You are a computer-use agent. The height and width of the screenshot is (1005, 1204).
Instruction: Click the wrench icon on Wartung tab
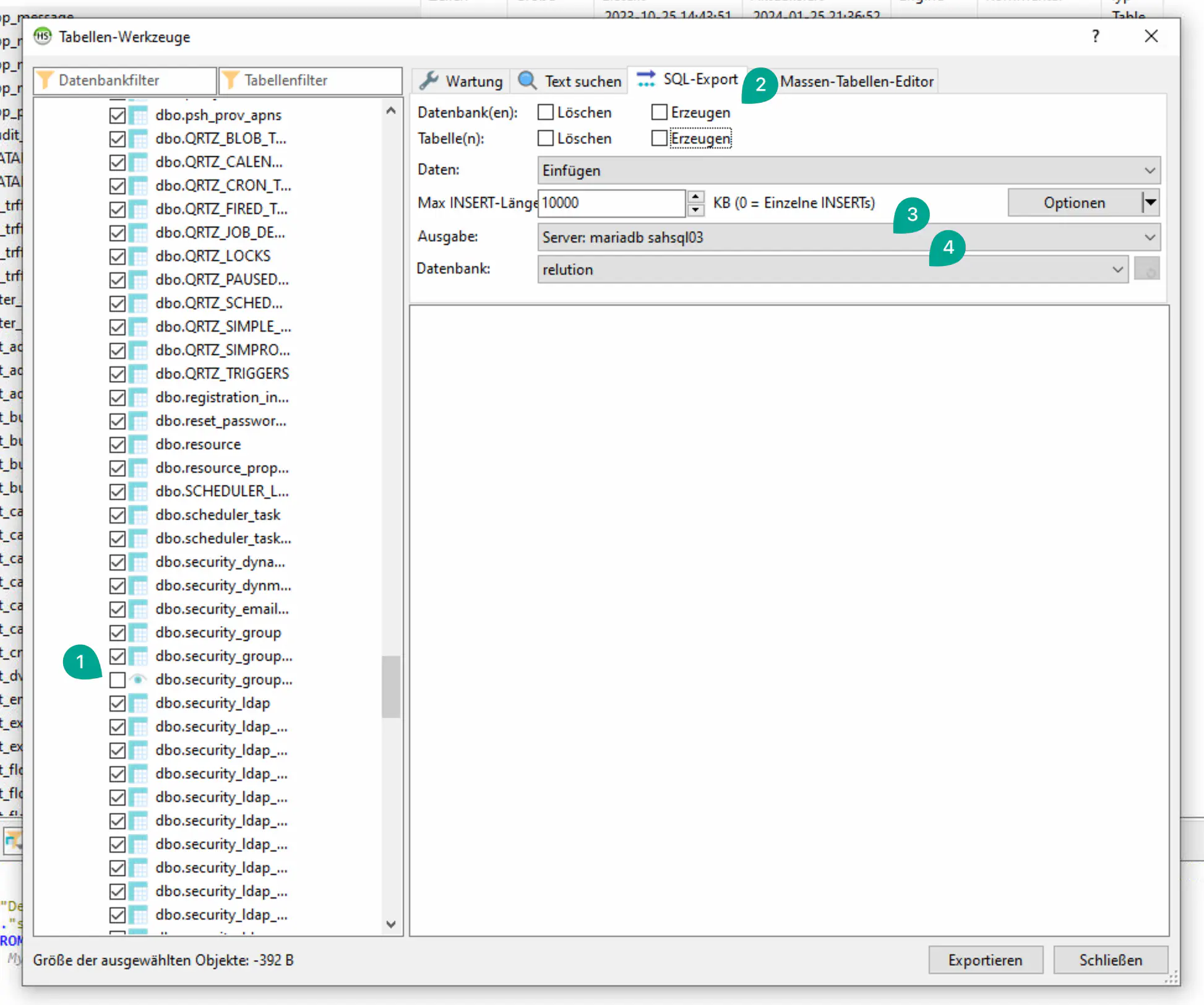[429, 80]
